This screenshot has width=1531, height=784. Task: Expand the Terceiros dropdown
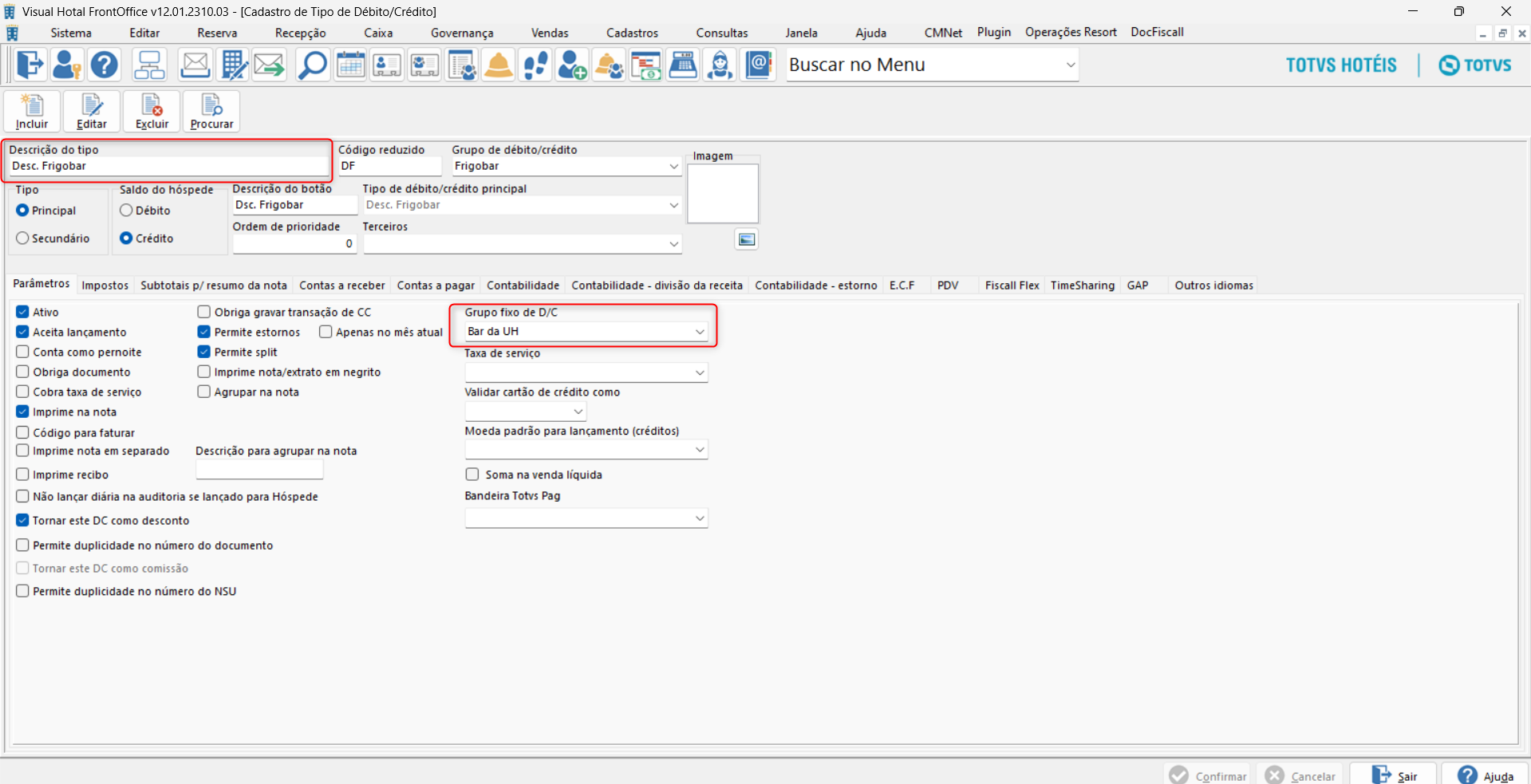click(674, 244)
